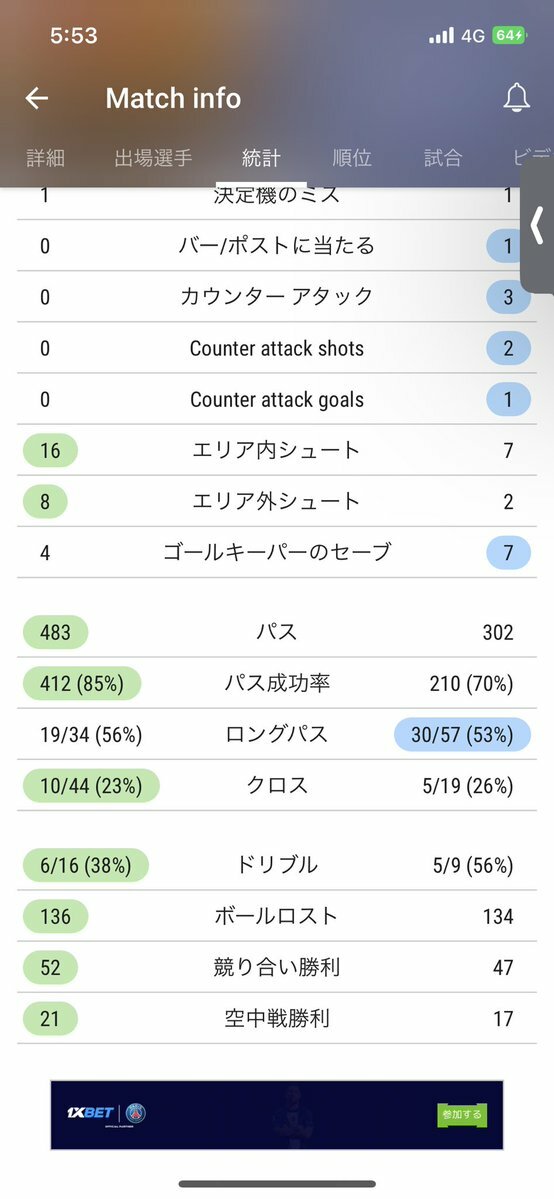Expand the side panel chevron handle
The height and width of the screenshot is (1199, 554).
point(537,226)
